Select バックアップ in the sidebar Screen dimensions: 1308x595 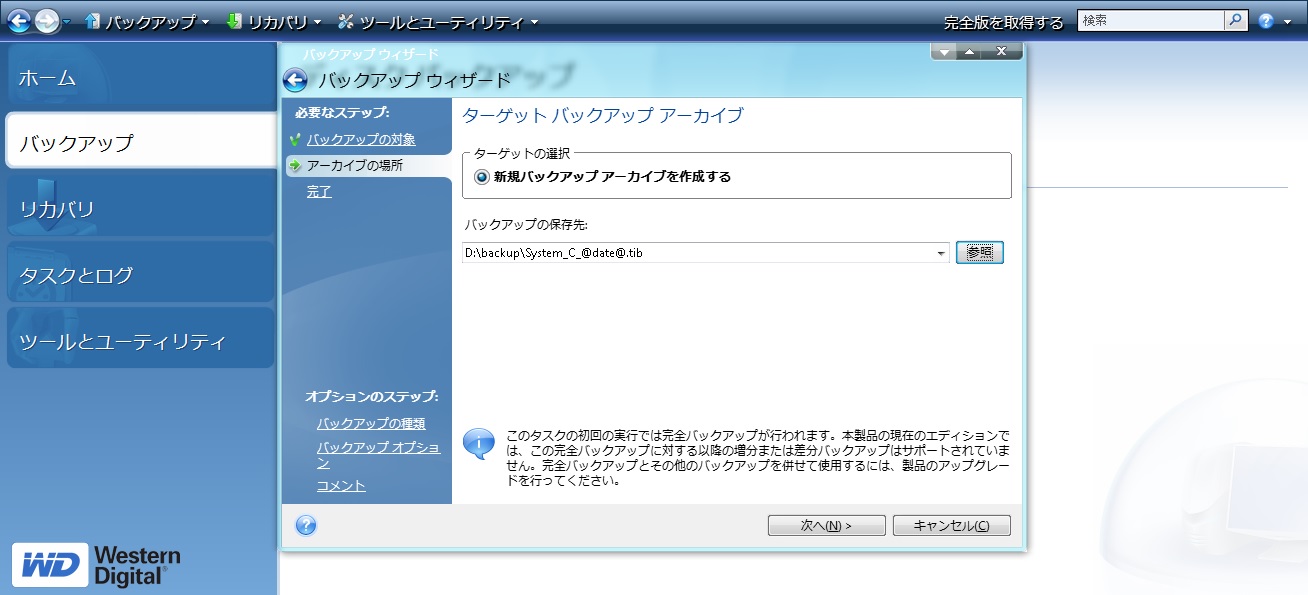pos(142,142)
